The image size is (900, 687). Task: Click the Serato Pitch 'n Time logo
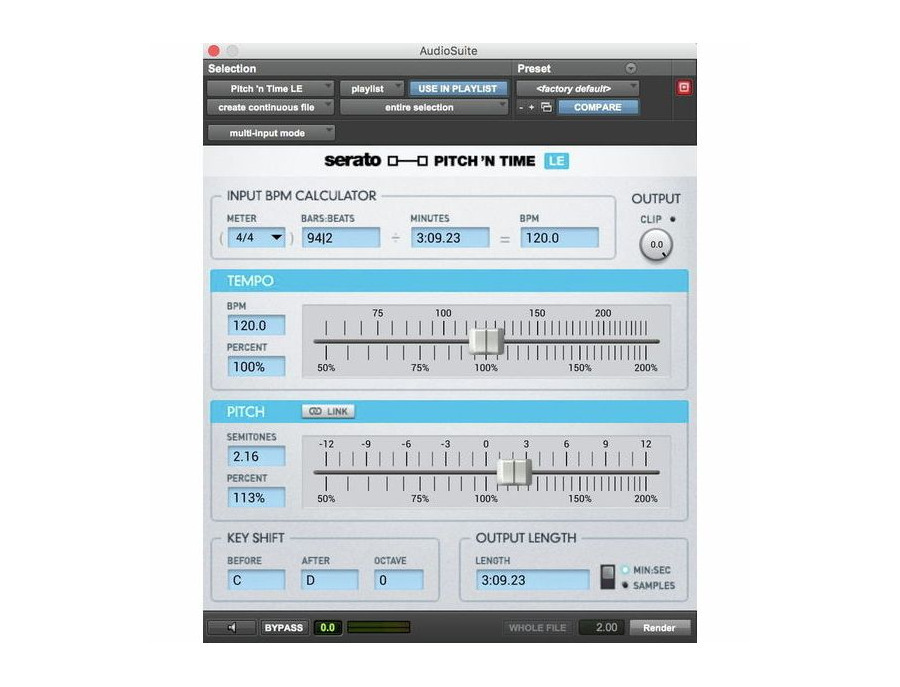(x=447, y=161)
